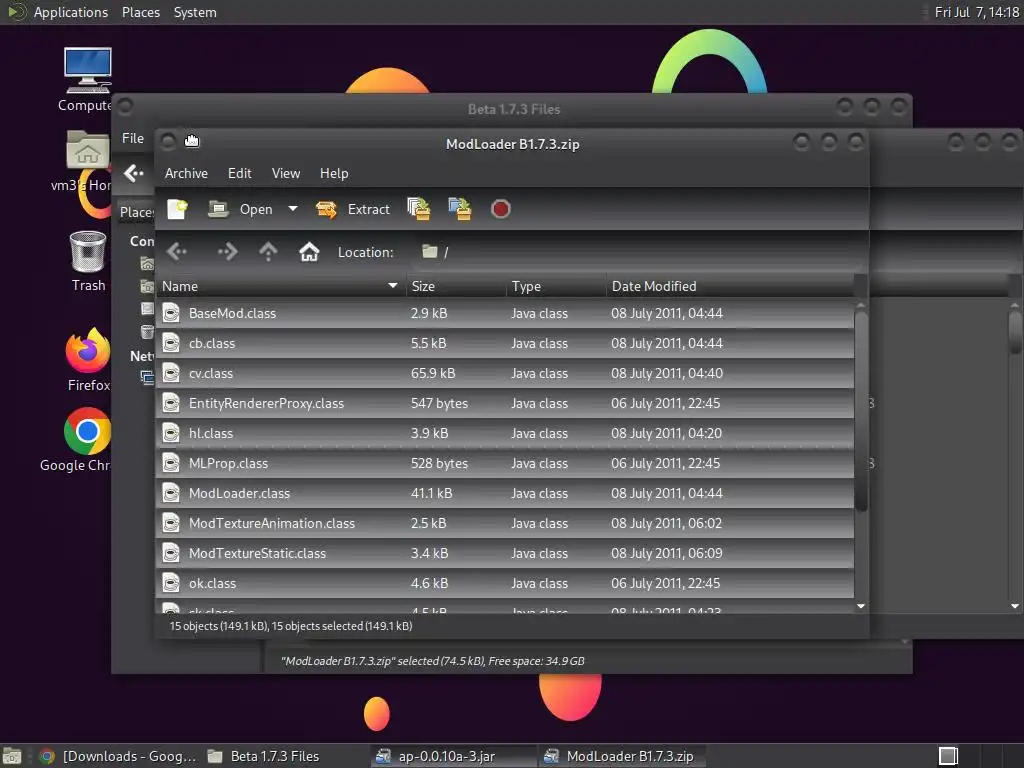Click scroll down arrow of archive list
The width and height of the screenshot is (1024, 768).
pos(861,607)
